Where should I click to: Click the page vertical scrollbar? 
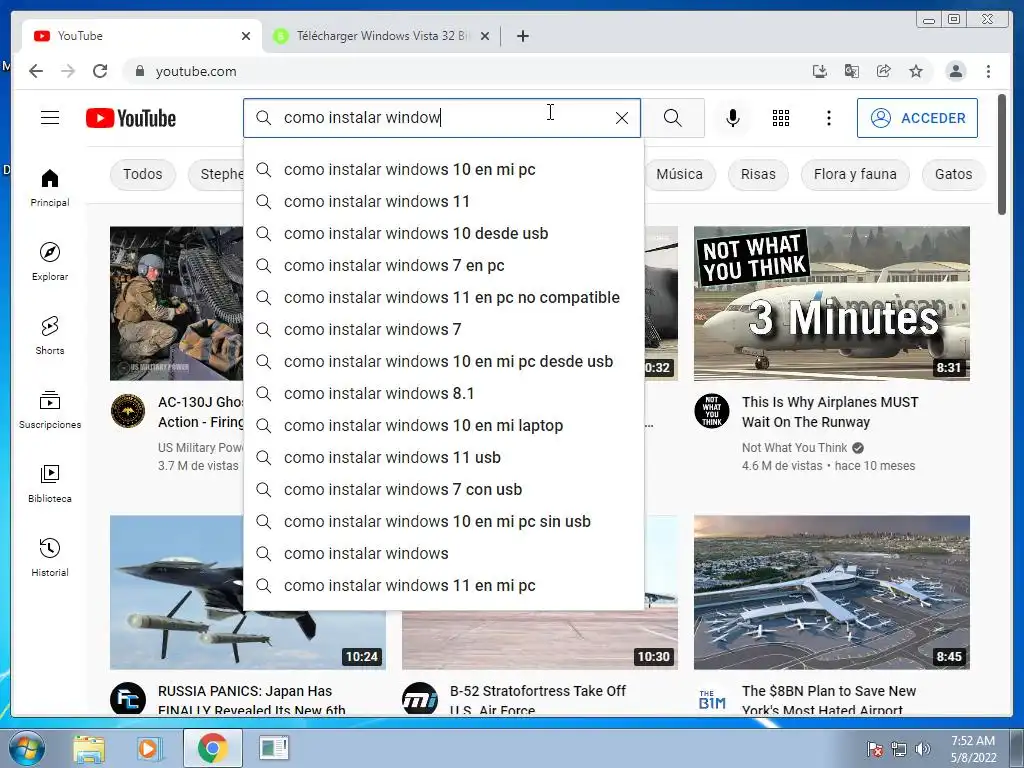[x=1002, y=154]
